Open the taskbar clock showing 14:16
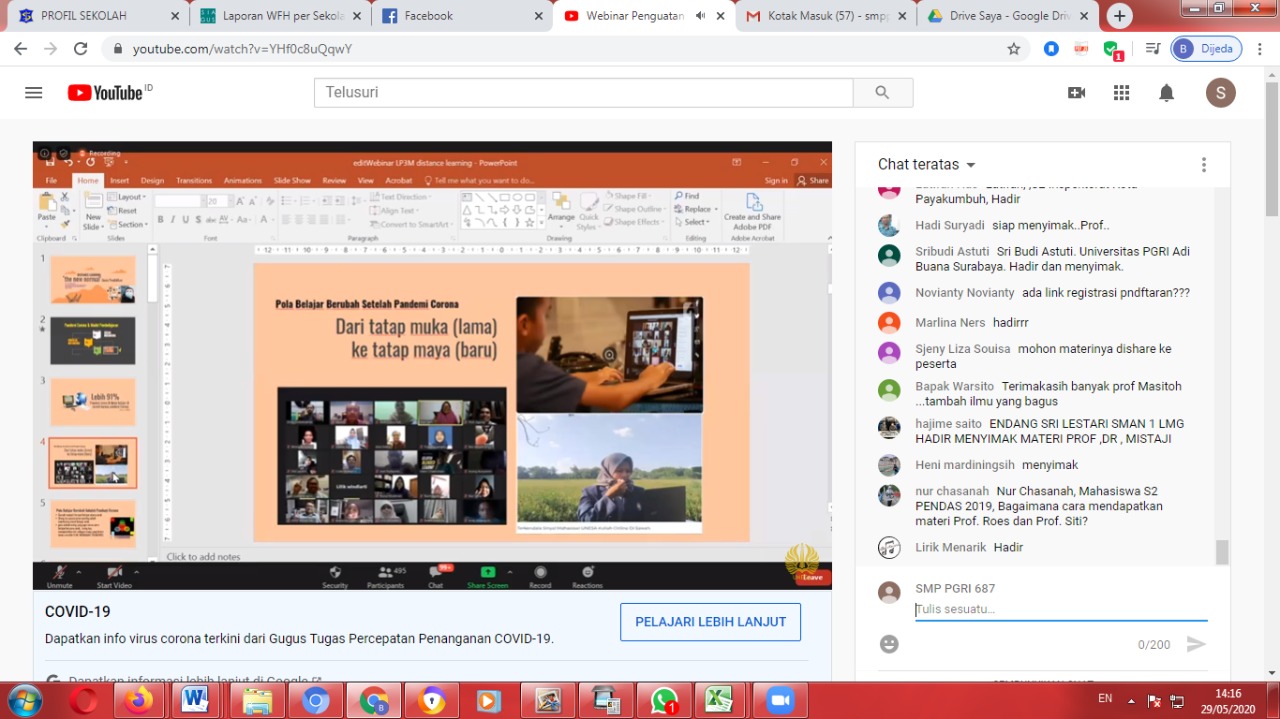This screenshot has width=1280, height=719. pyautogui.click(x=1228, y=700)
